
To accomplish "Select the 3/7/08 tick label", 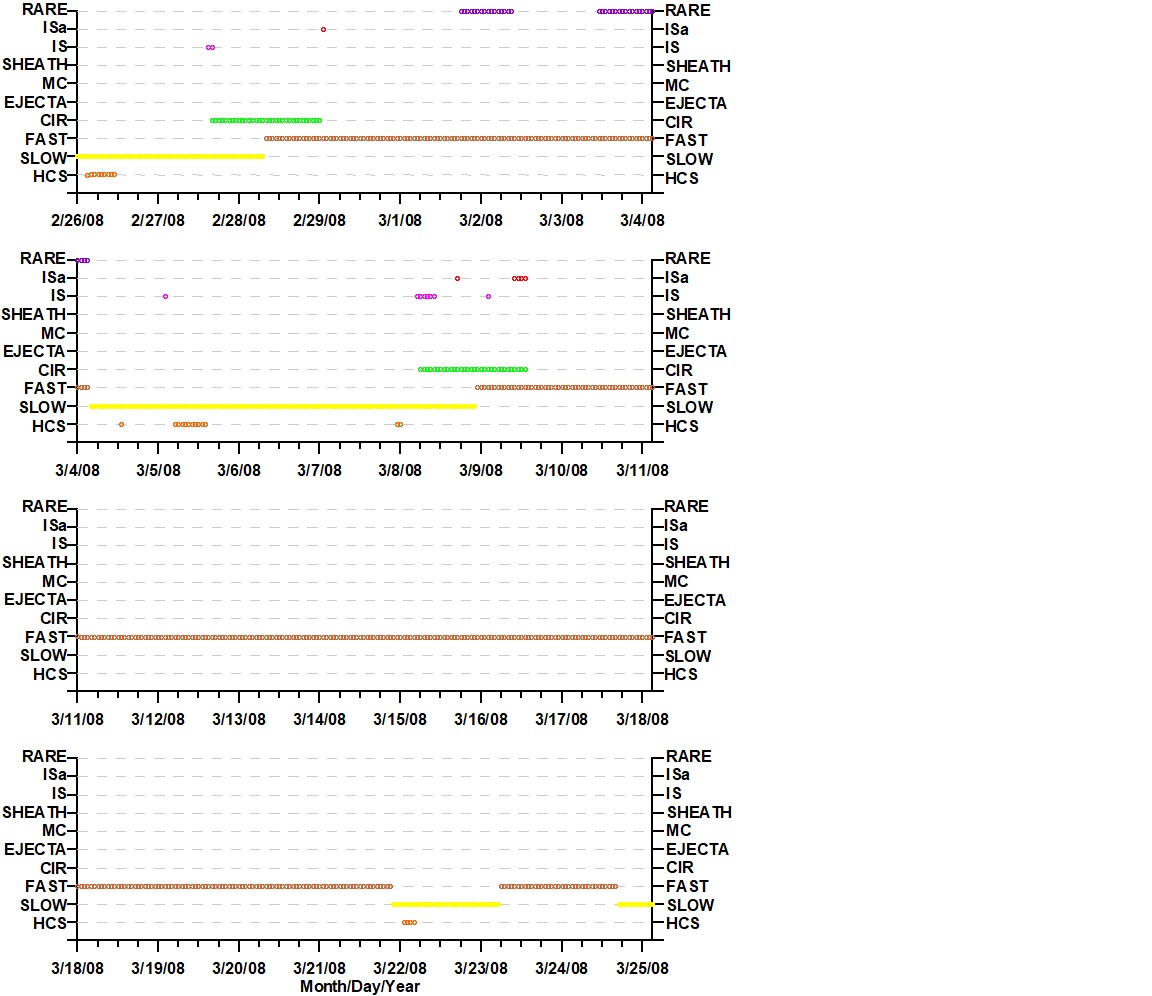I will click(320, 470).
